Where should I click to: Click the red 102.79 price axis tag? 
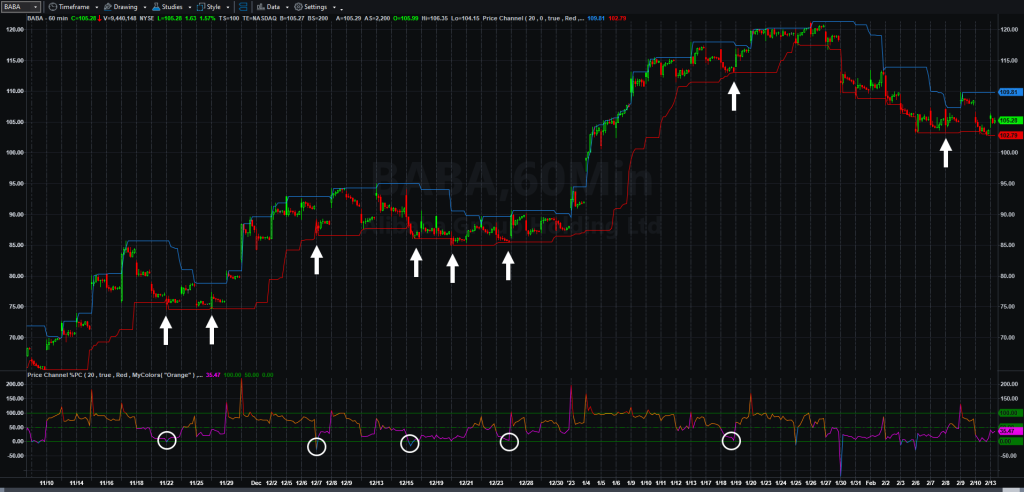click(x=1010, y=135)
